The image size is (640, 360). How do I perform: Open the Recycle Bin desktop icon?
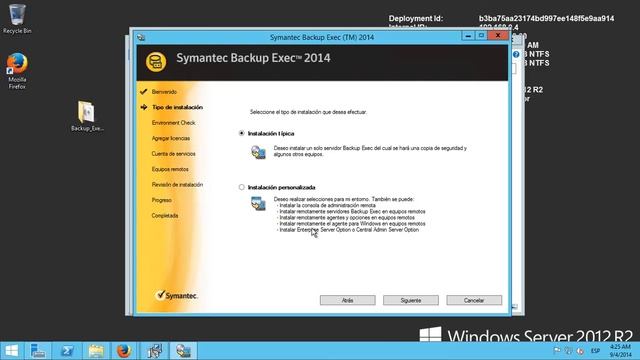(x=17, y=19)
